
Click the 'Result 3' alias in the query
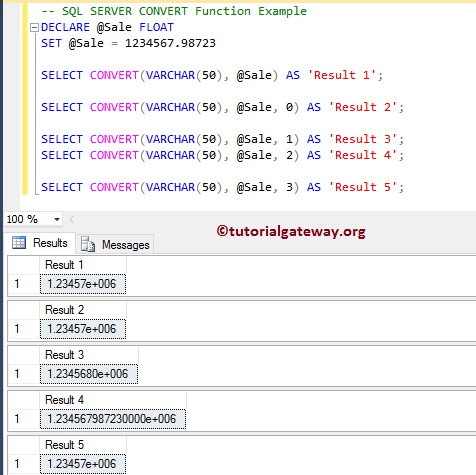(362, 139)
